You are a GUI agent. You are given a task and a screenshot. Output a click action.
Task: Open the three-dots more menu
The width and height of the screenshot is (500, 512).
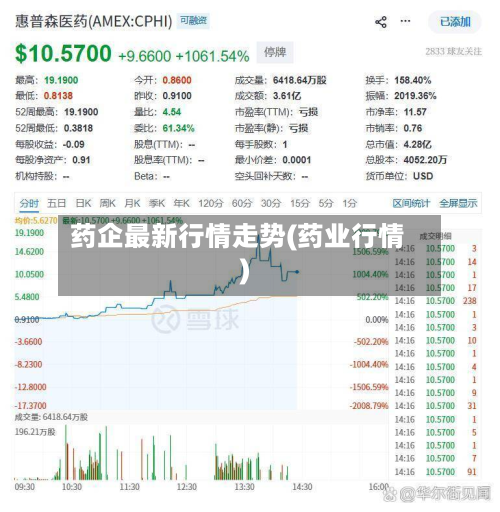(405, 21)
